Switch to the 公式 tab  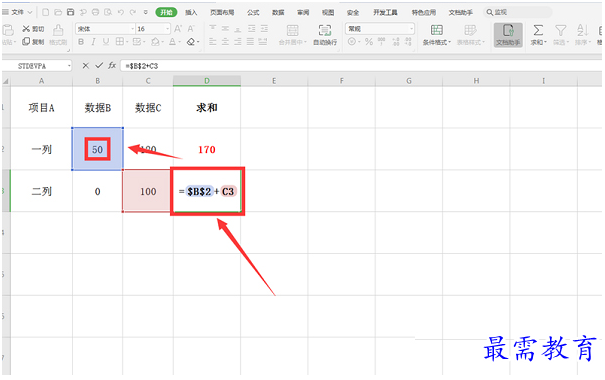[x=253, y=12]
